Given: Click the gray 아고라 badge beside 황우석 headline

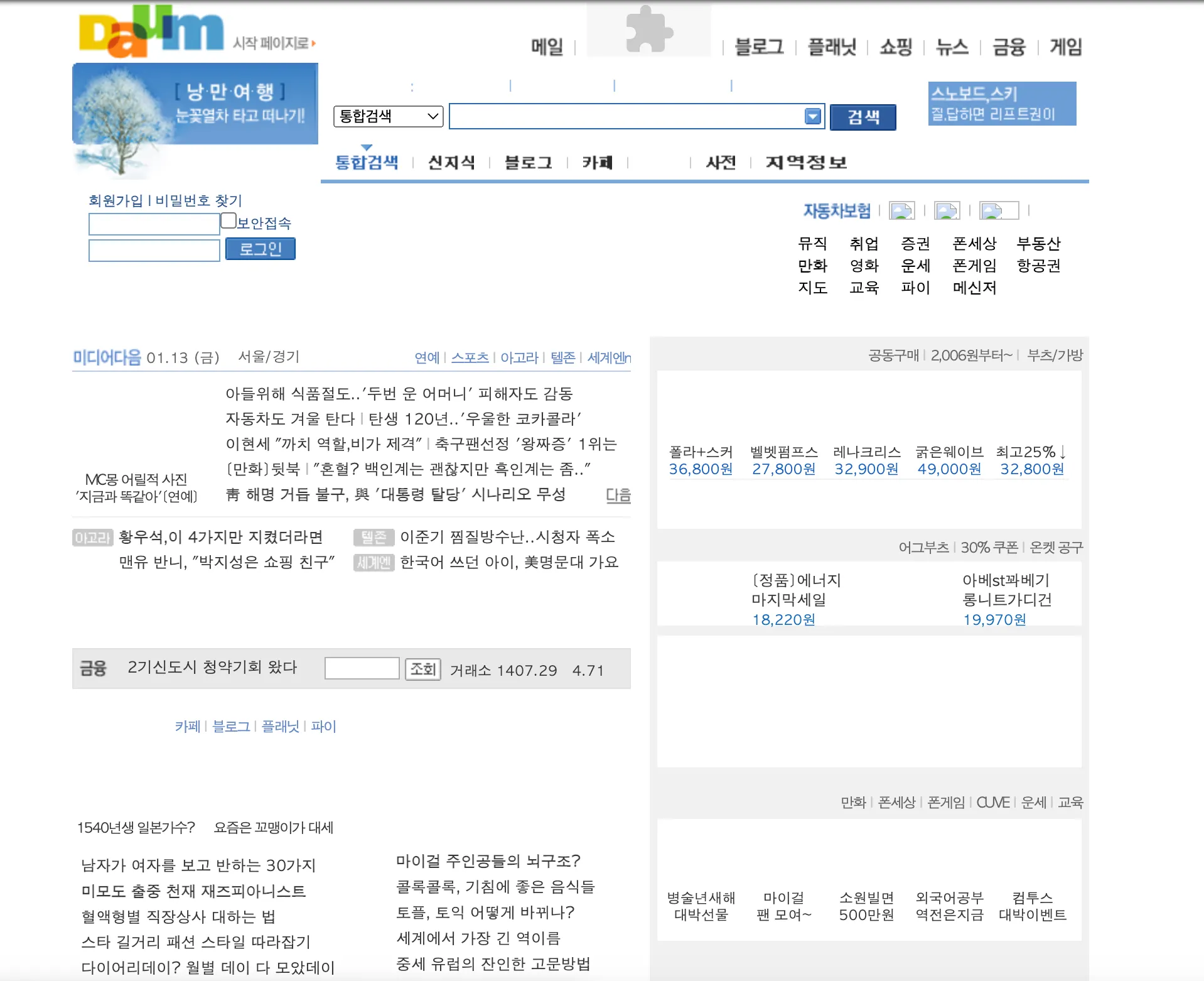Looking at the screenshot, I should click(x=92, y=538).
